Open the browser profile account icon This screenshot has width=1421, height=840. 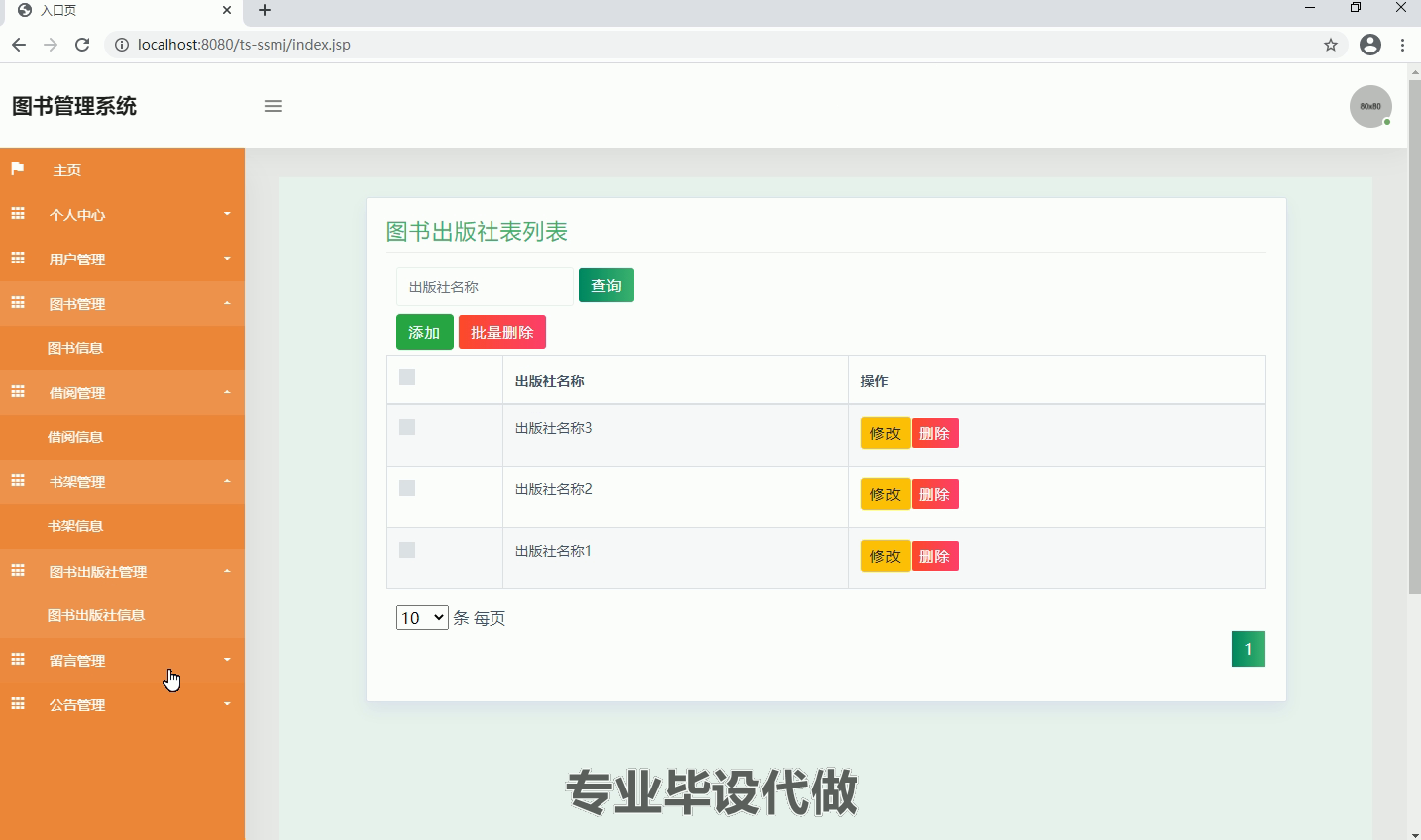(x=1370, y=45)
